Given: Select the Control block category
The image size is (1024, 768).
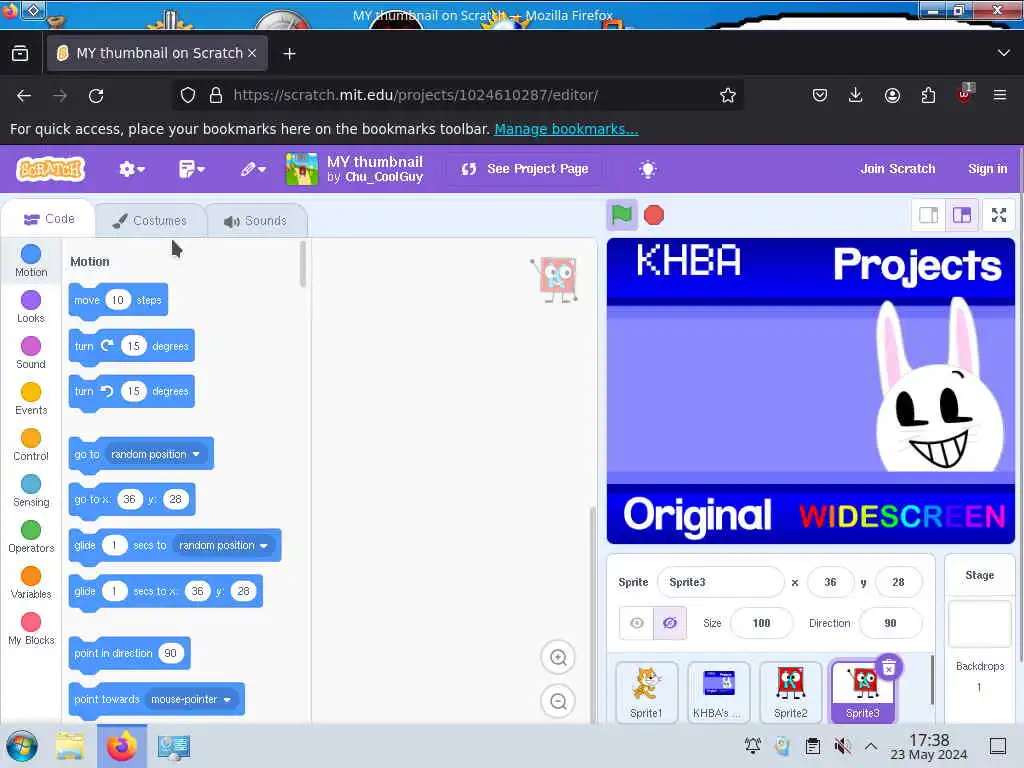Looking at the screenshot, I should pyautogui.click(x=31, y=445).
